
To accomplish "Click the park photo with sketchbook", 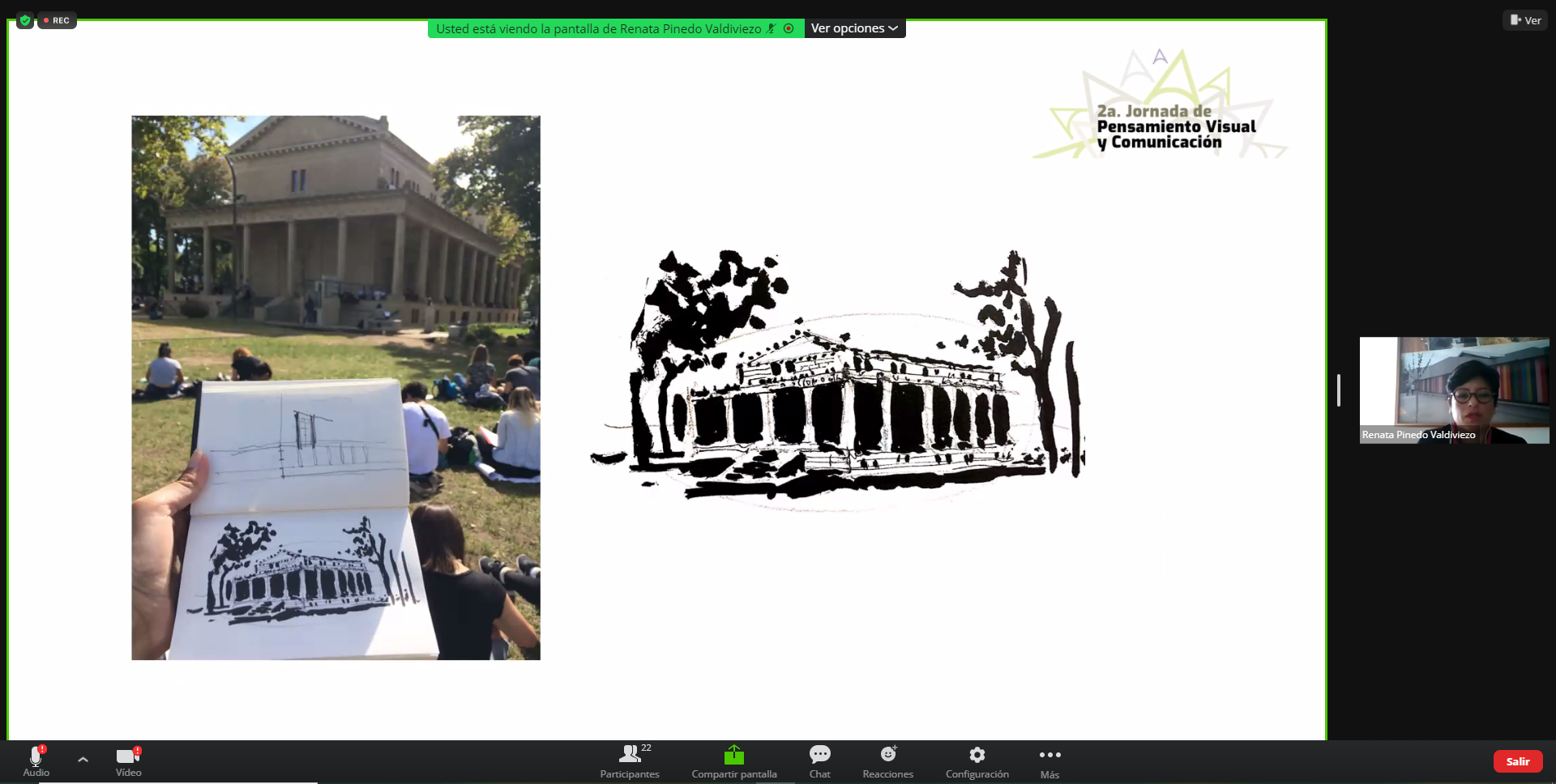I will (336, 387).
